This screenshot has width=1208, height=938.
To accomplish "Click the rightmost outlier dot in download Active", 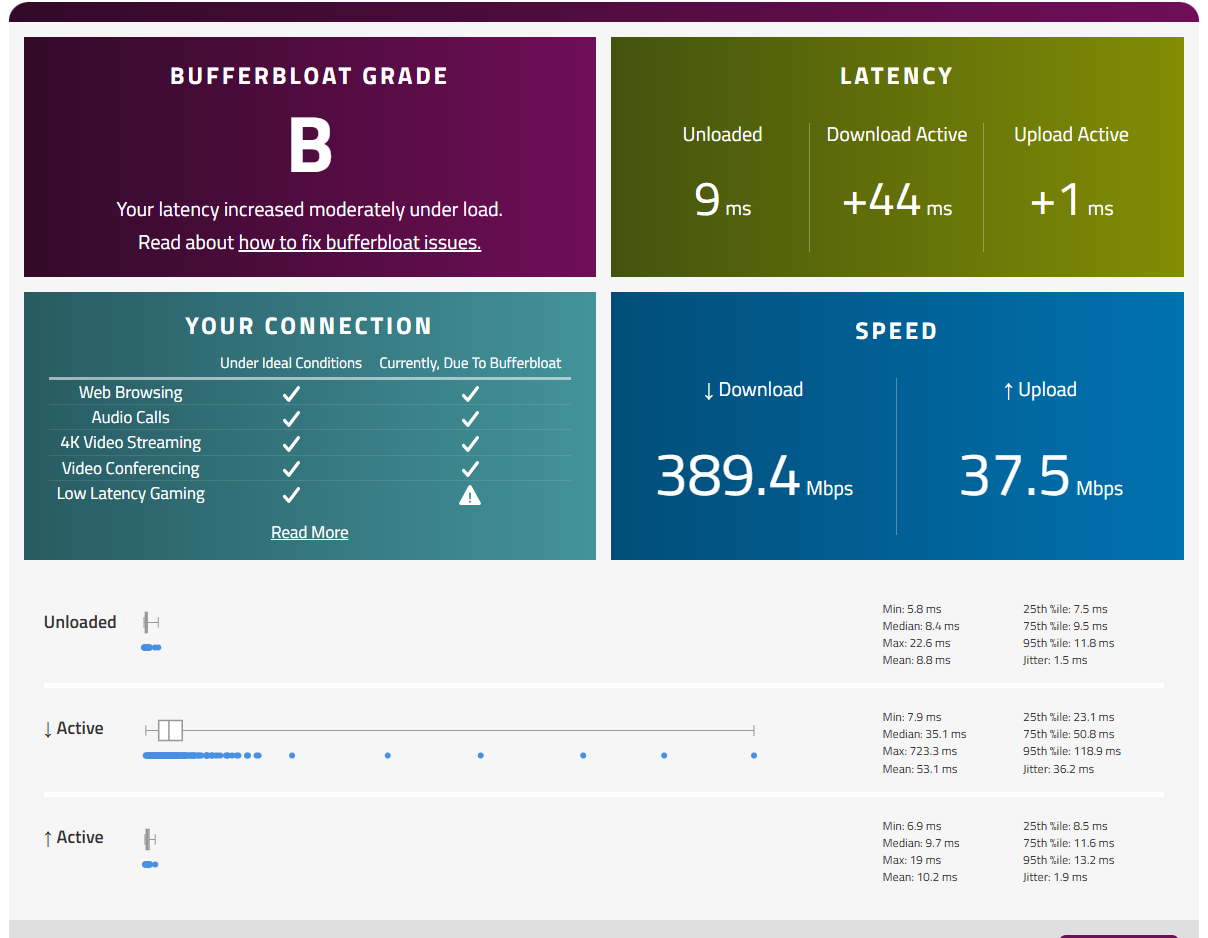I will click(x=754, y=755).
